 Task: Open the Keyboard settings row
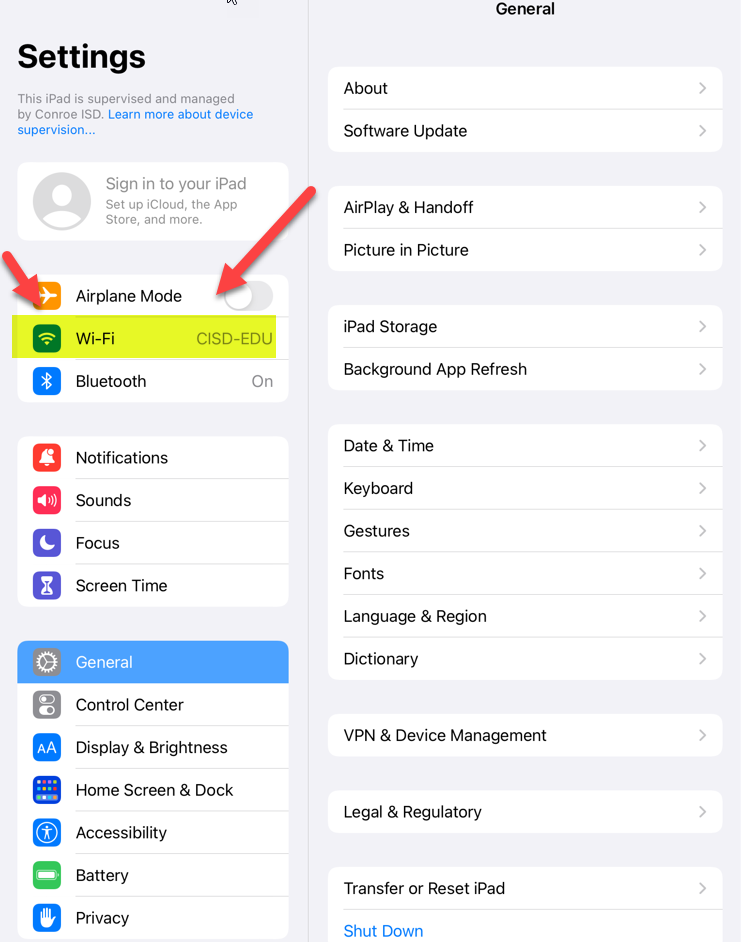pyautogui.click(x=525, y=488)
